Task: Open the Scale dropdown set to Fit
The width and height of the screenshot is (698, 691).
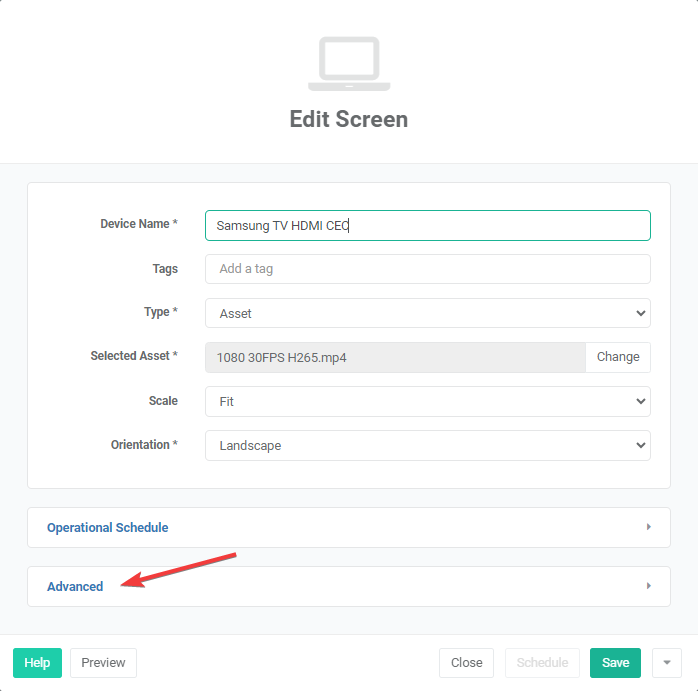Action: click(x=427, y=401)
